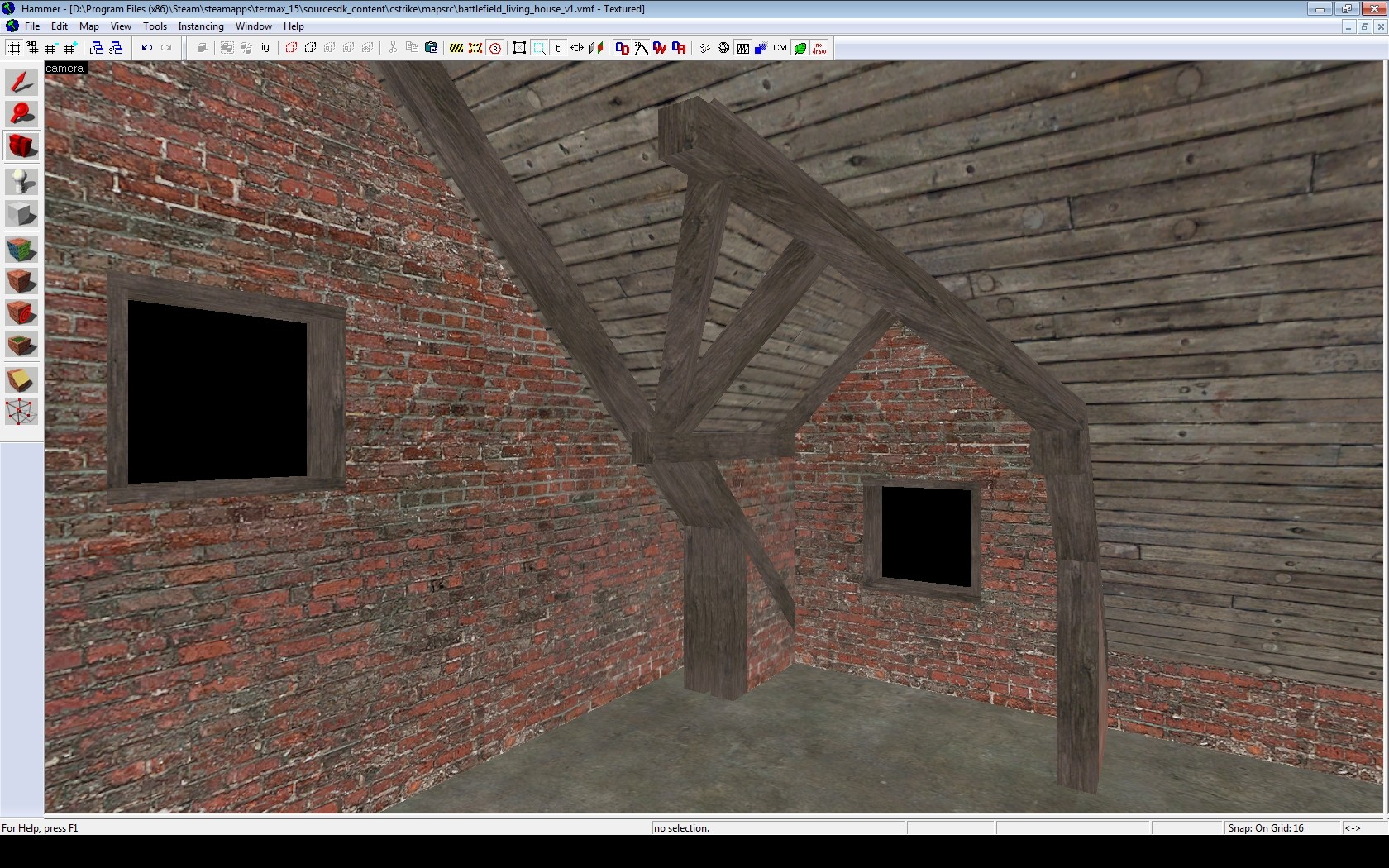The image size is (1389, 868).
Task: Toggle the 2D grid display
Action: (x=15, y=48)
